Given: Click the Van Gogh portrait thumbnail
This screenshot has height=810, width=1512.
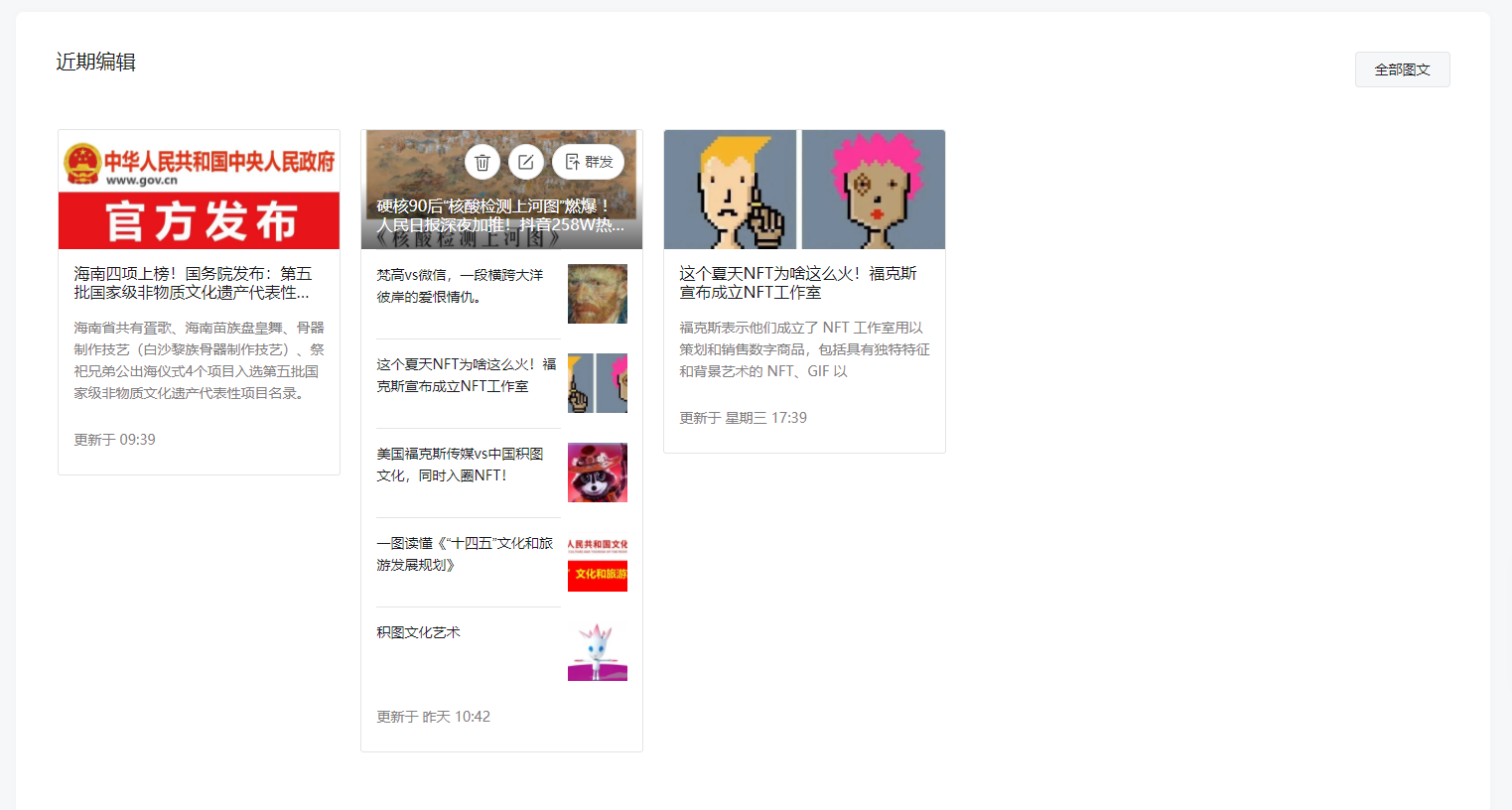Looking at the screenshot, I should 598,294.
